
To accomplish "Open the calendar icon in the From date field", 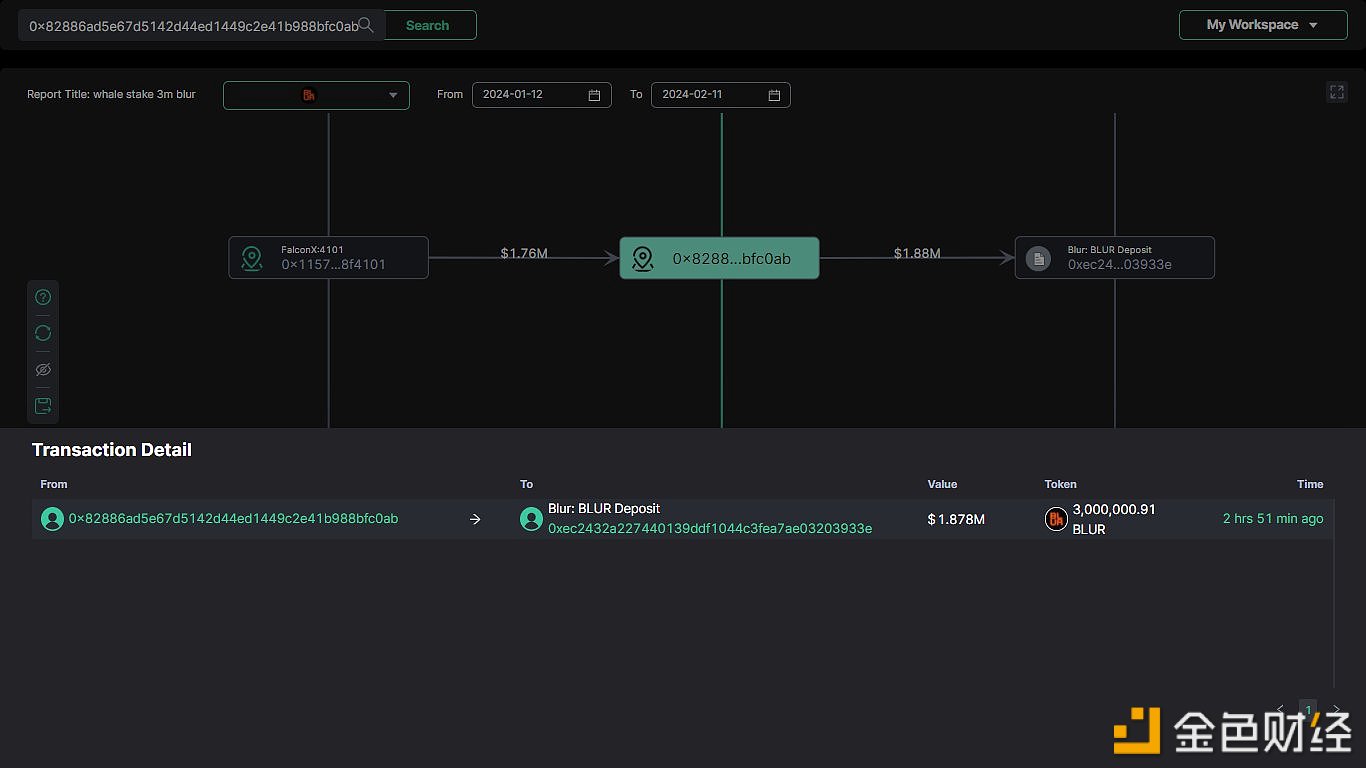I will (x=594, y=95).
